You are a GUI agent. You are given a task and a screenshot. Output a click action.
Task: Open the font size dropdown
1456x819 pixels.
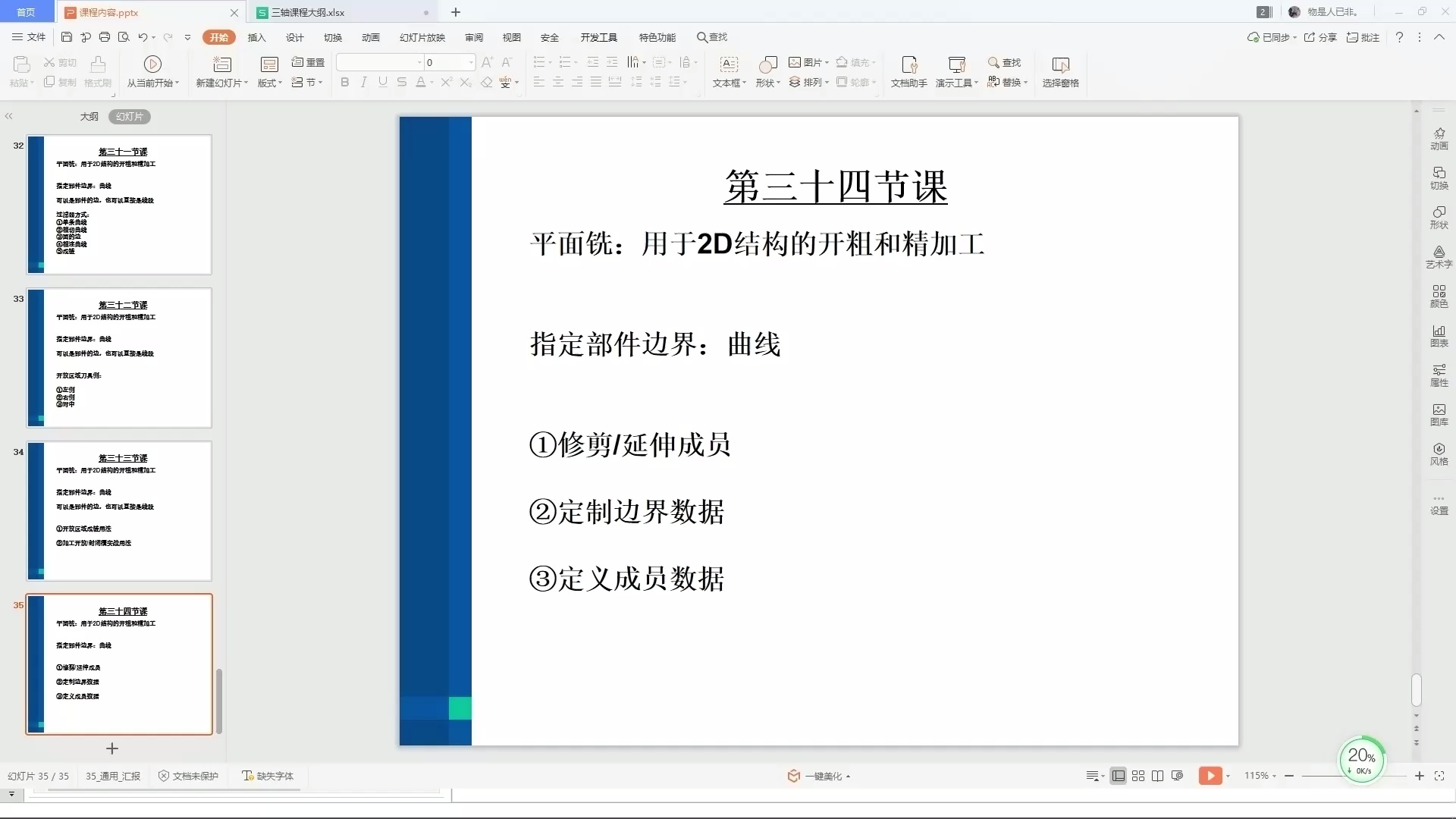coord(470,62)
